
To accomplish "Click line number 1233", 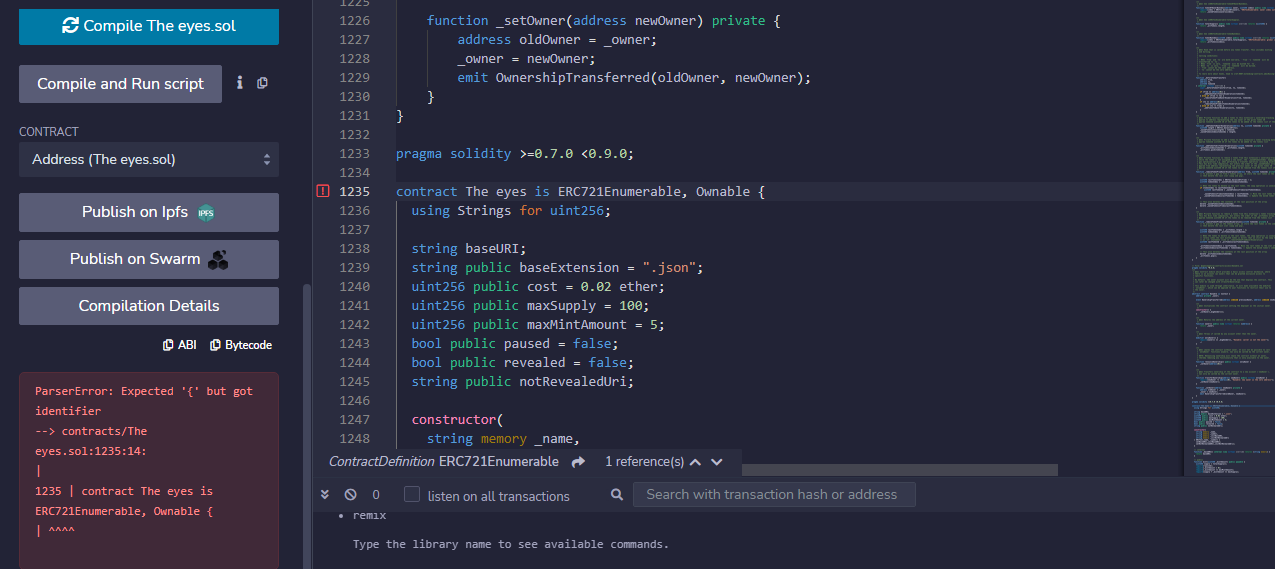I will click(x=354, y=153).
